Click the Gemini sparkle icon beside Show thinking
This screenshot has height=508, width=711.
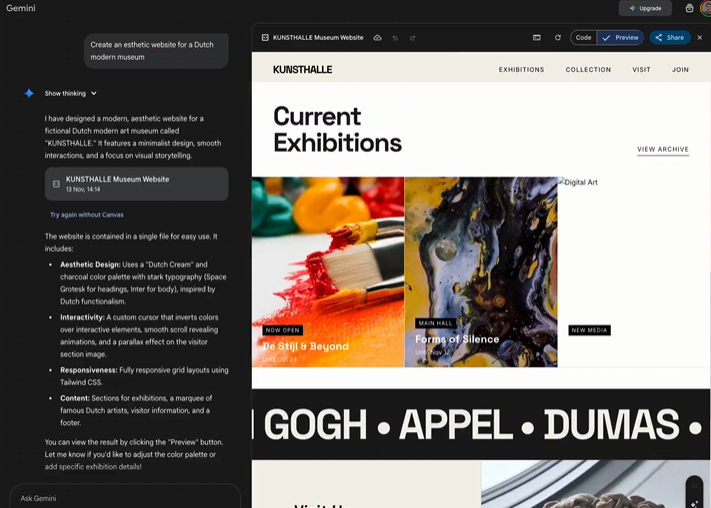pos(29,93)
